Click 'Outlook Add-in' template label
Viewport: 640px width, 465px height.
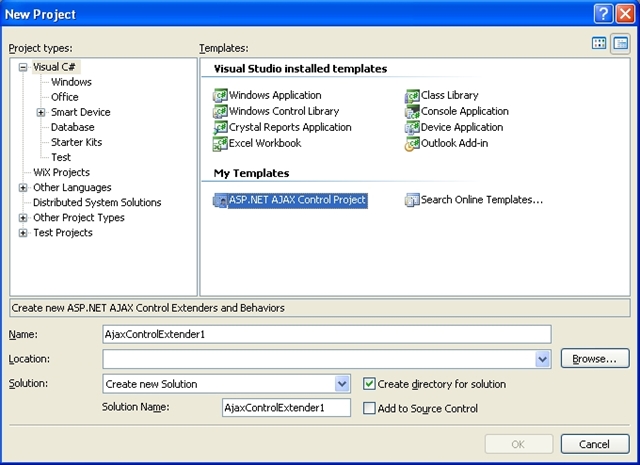click(x=454, y=143)
